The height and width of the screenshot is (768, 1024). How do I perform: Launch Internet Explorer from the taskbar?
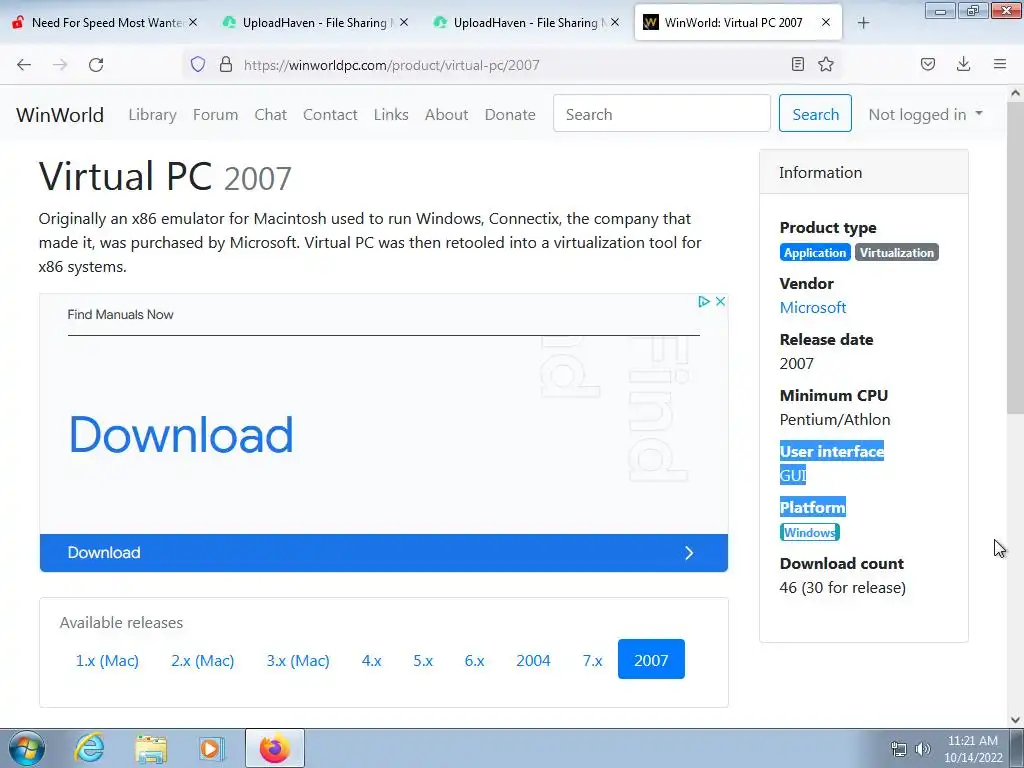(x=89, y=748)
